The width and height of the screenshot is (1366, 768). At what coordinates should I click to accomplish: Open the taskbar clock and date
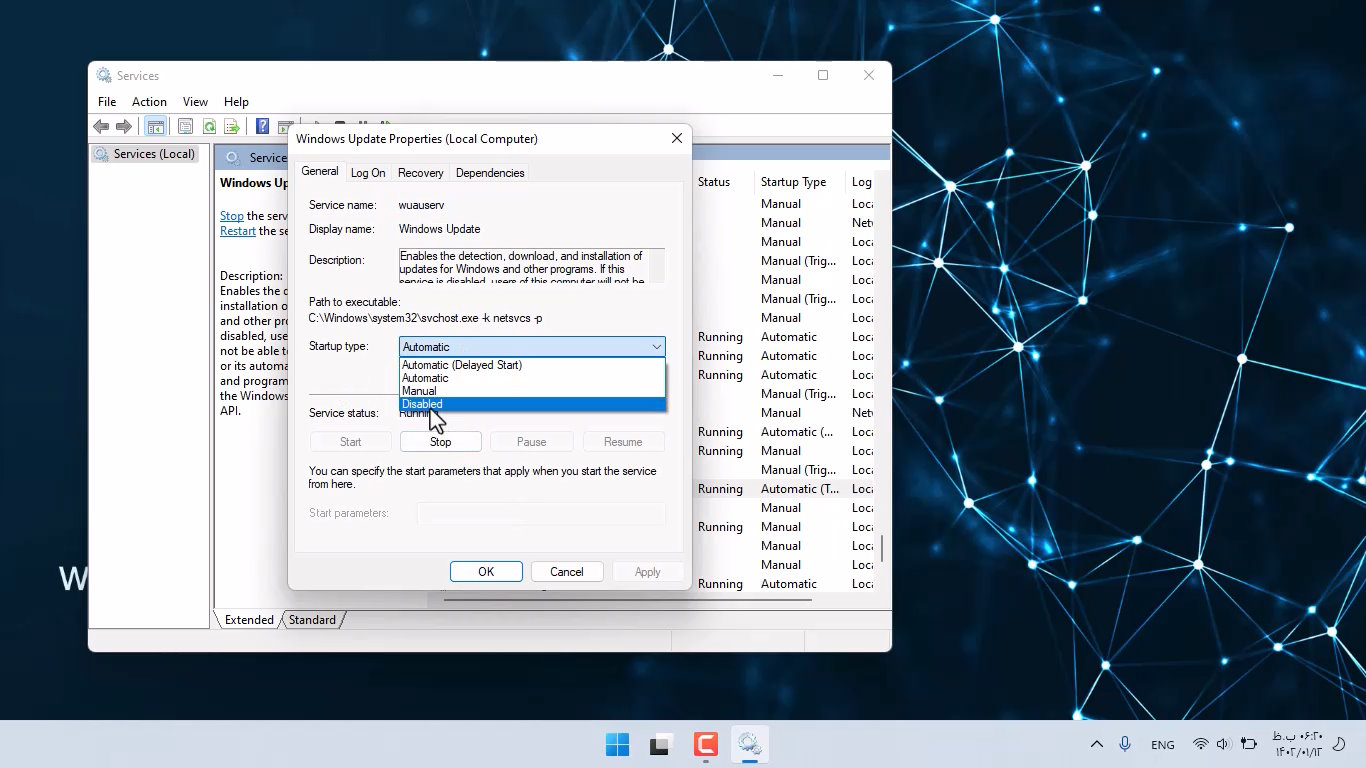1298,745
